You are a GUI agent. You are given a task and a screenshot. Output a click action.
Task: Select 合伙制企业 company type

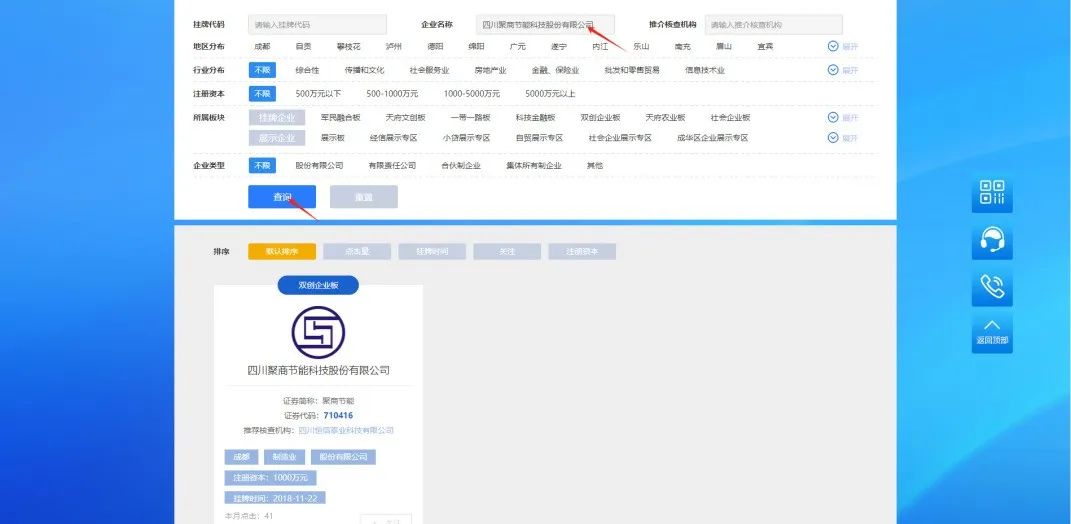tap(461, 165)
